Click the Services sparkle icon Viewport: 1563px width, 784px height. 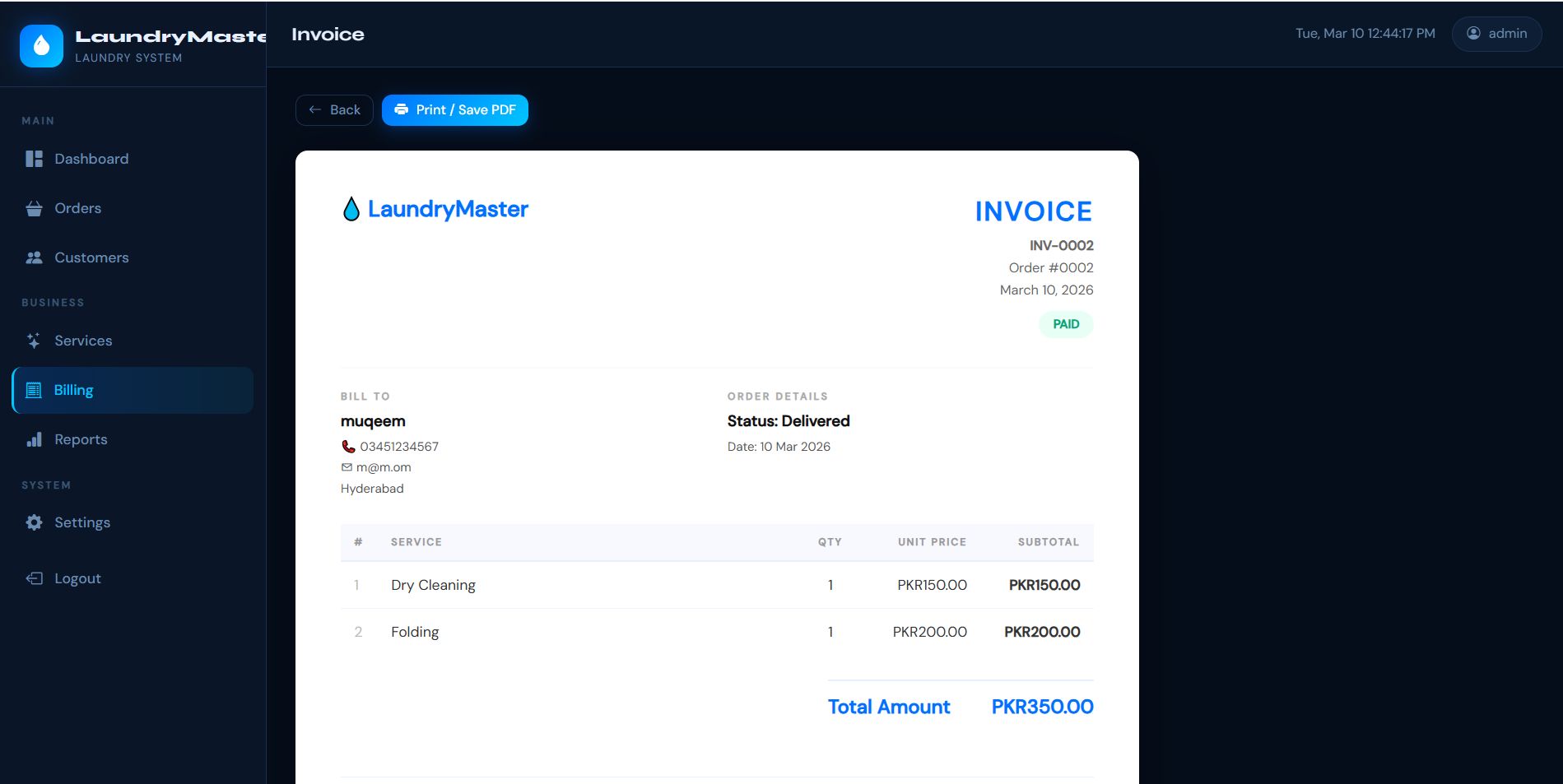tap(34, 341)
